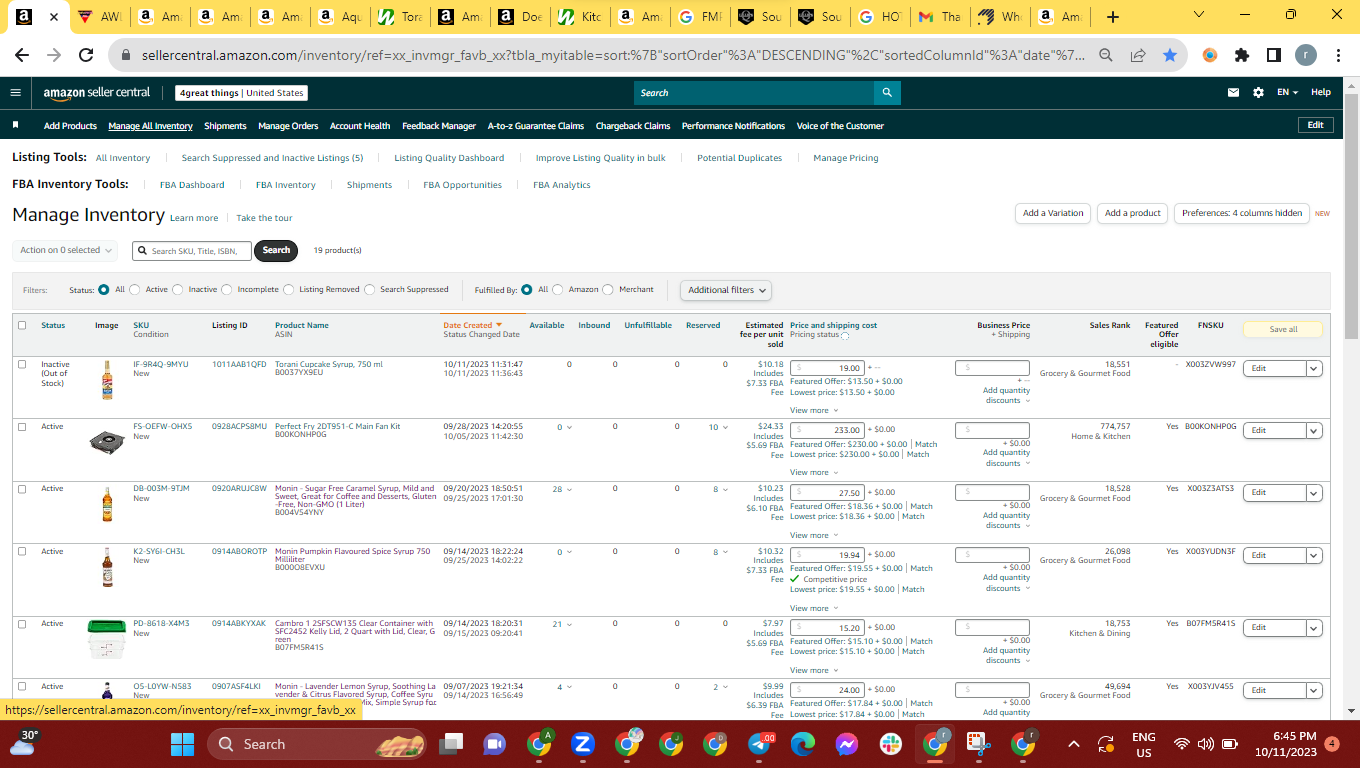
Task: Open a new browser tab with plus
Action: click(x=1113, y=17)
